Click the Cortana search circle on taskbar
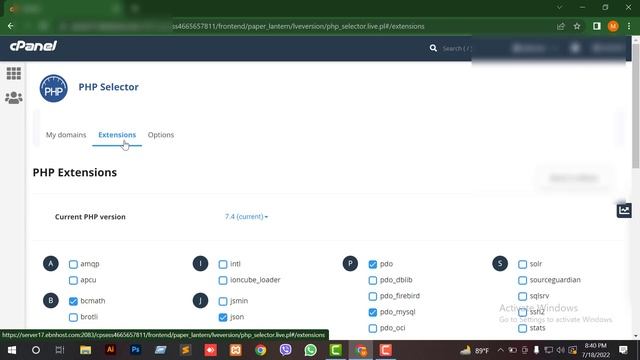The height and width of the screenshot is (360, 640). [36, 350]
